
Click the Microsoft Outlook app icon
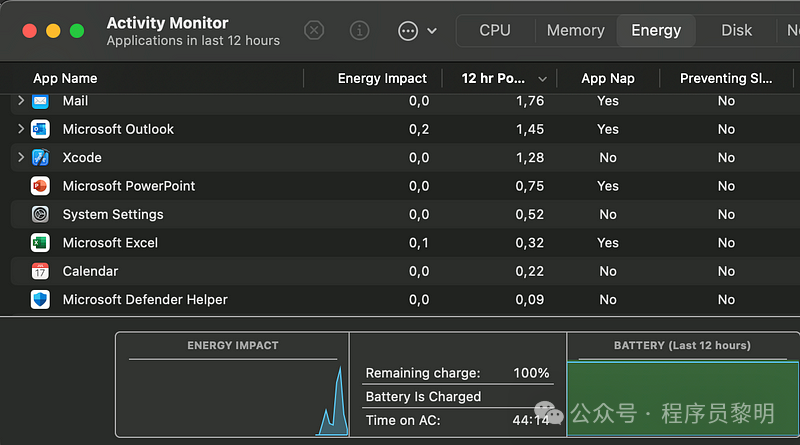coord(40,129)
